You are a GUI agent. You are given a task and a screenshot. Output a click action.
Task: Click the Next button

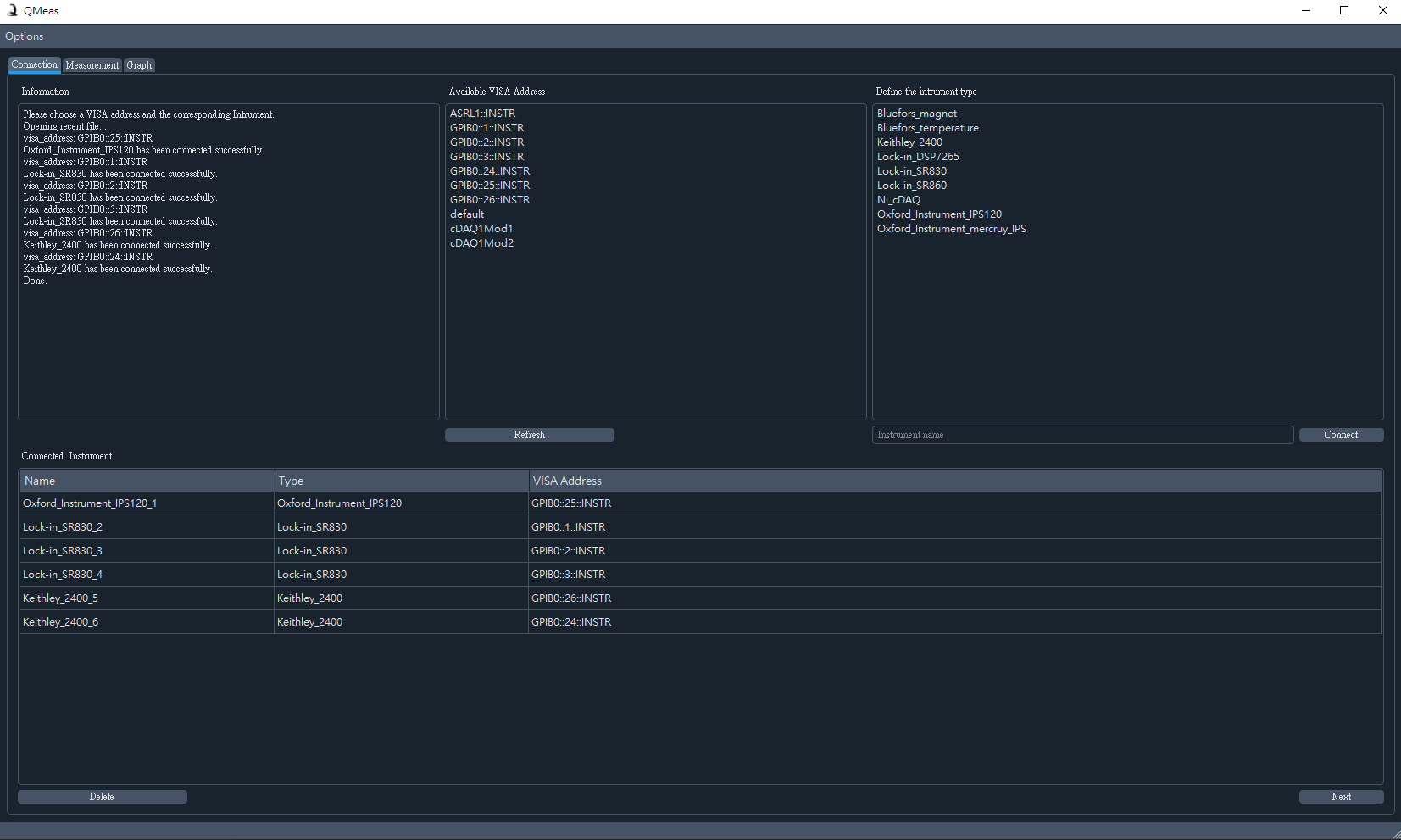pos(1341,797)
